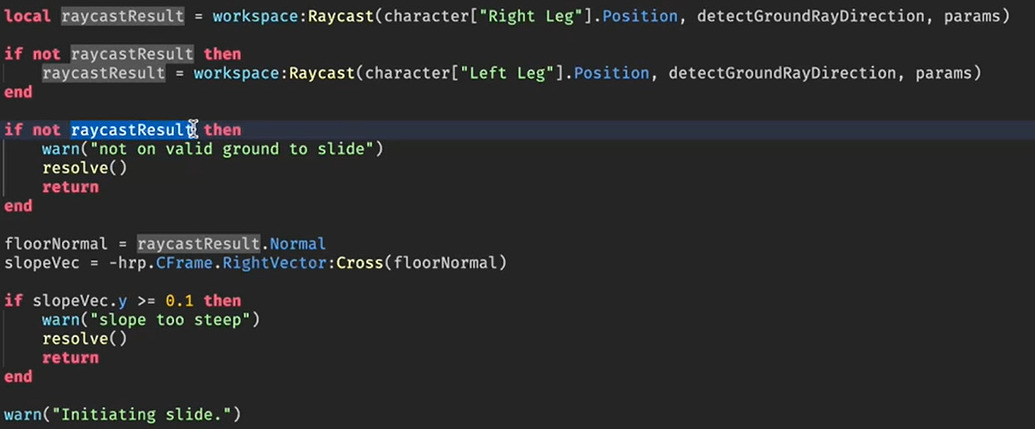Image resolution: width=1035 pixels, height=429 pixels.
Task: Click the '.Normal' property after raycastResult
Action: (x=293, y=244)
